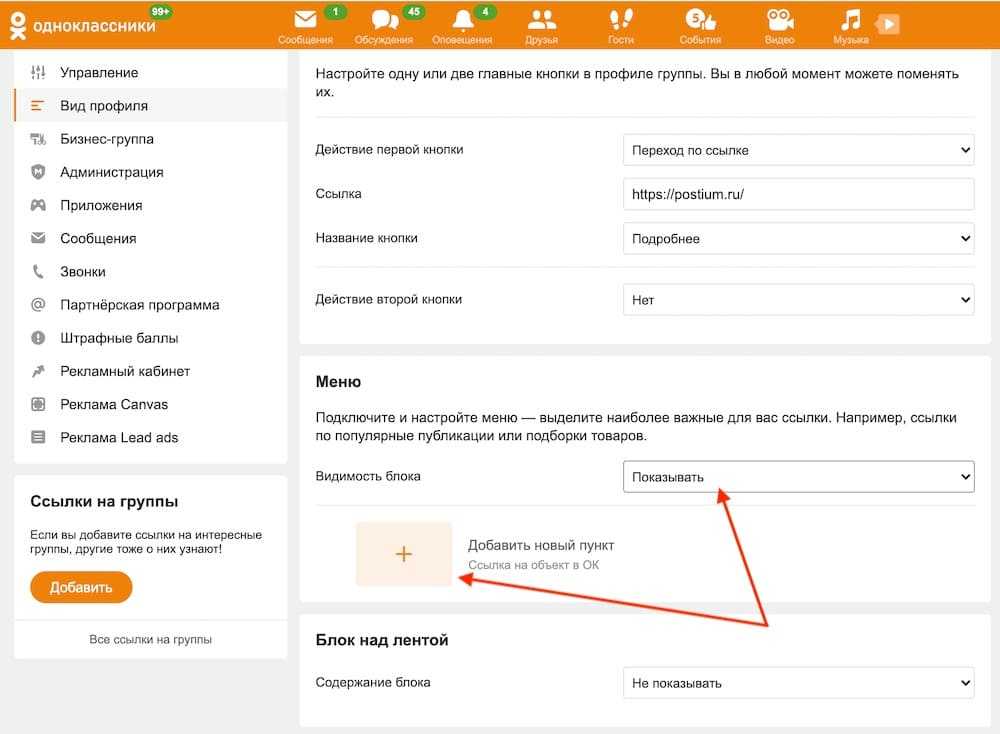Open События icon in top bar

coord(699,20)
